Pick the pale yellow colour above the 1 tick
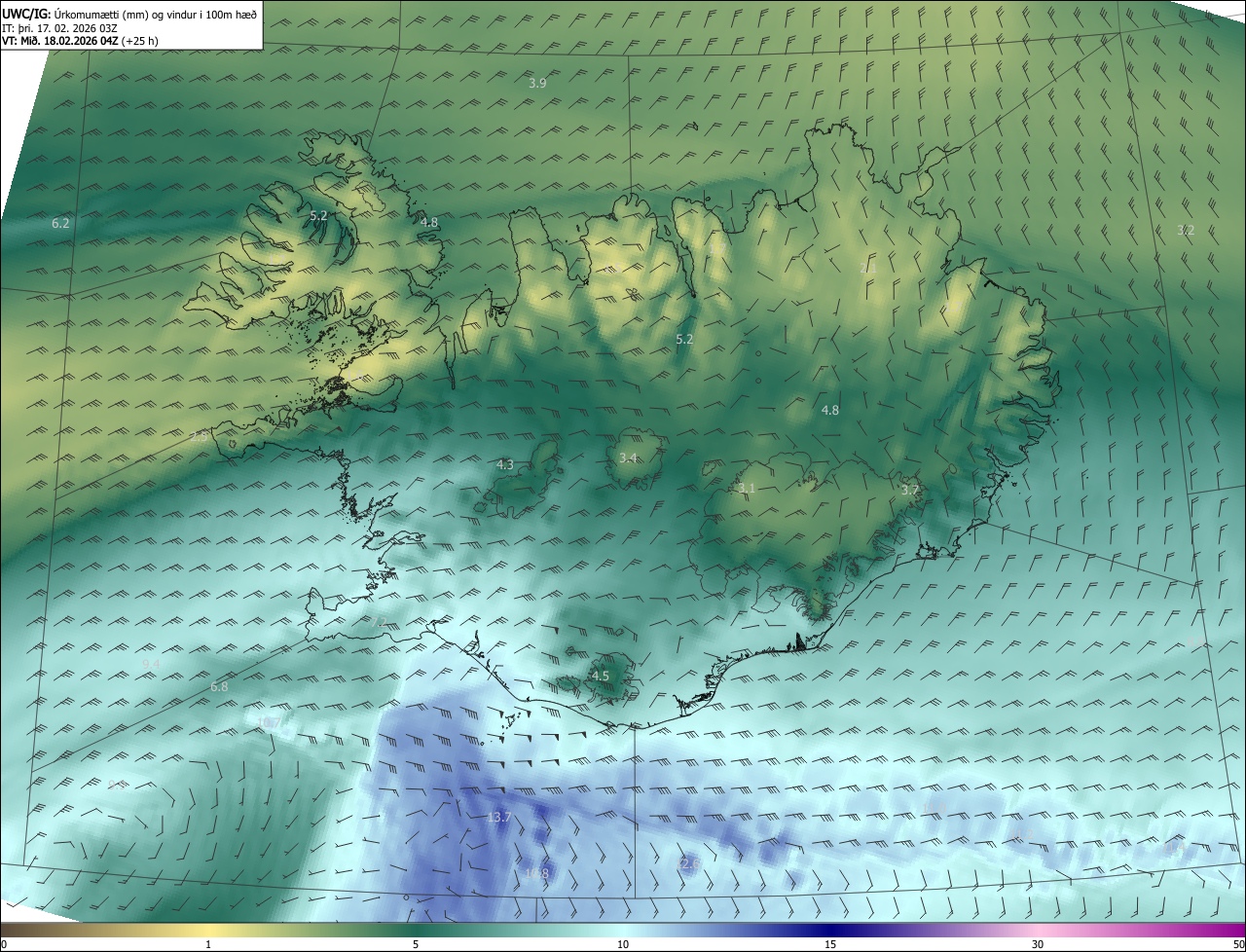 [208, 930]
